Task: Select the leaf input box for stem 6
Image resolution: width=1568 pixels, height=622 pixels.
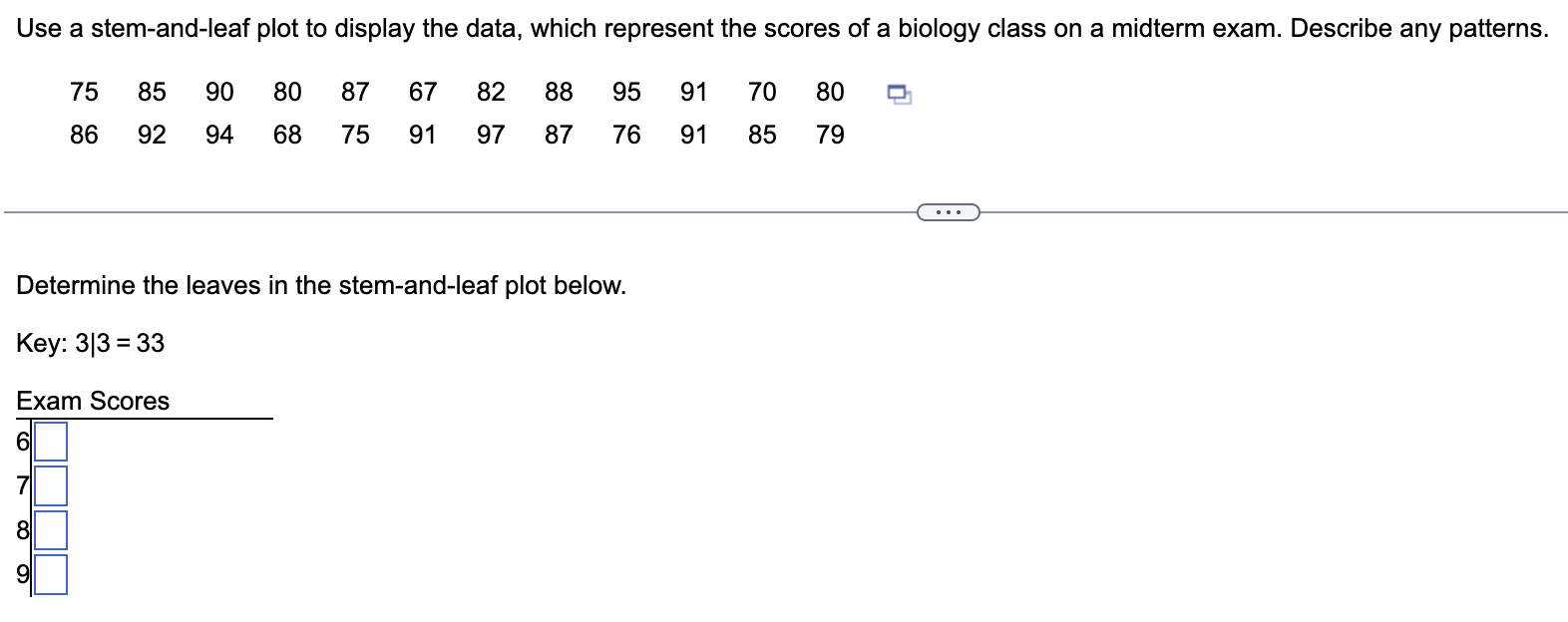Action: [50, 443]
